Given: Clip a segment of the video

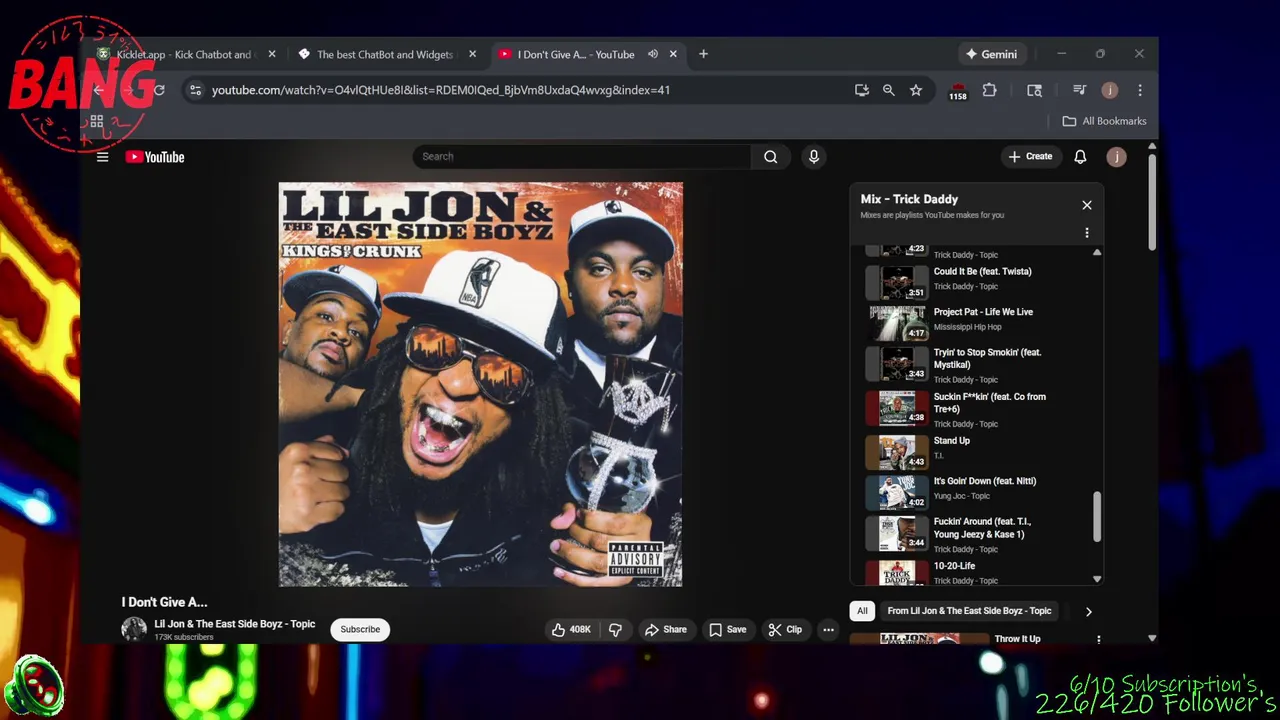Looking at the screenshot, I should 785,629.
